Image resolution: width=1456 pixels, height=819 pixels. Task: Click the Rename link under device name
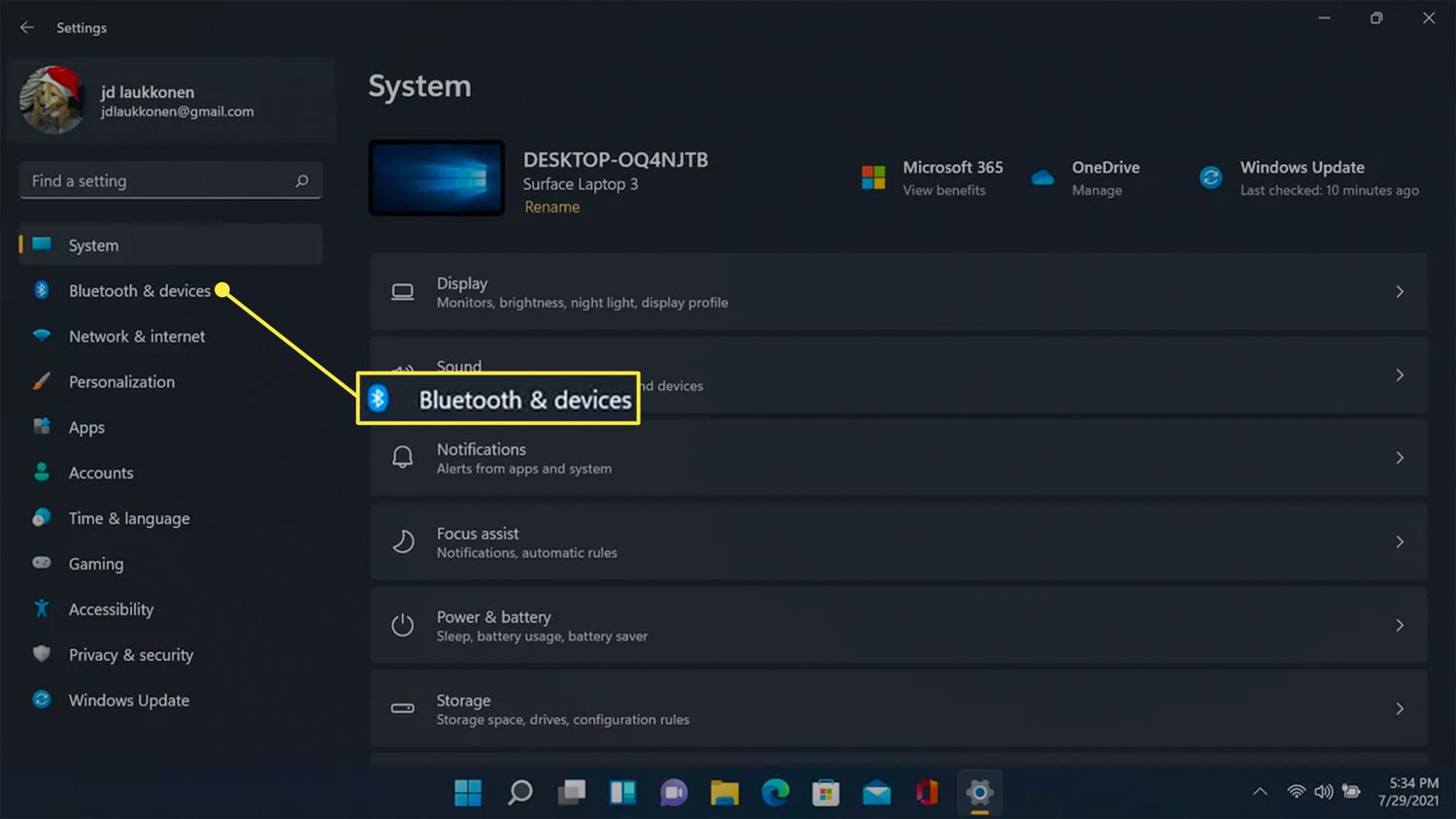pyautogui.click(x=551, y=207)
